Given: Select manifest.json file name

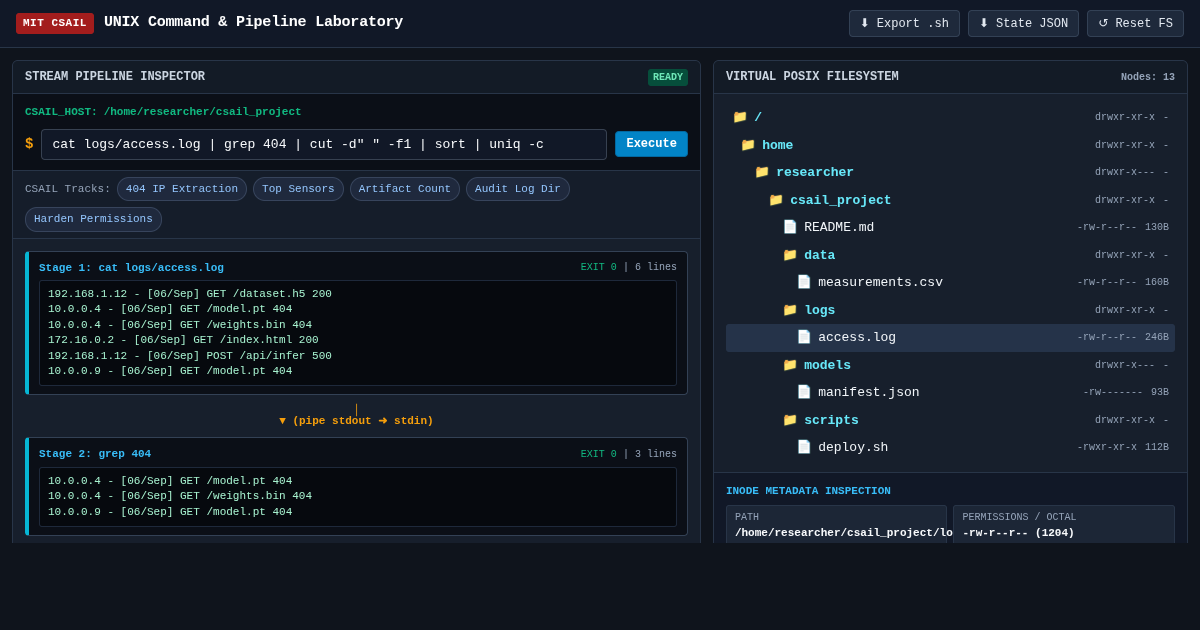Looking at the screenshot, I should coord(869,392).
